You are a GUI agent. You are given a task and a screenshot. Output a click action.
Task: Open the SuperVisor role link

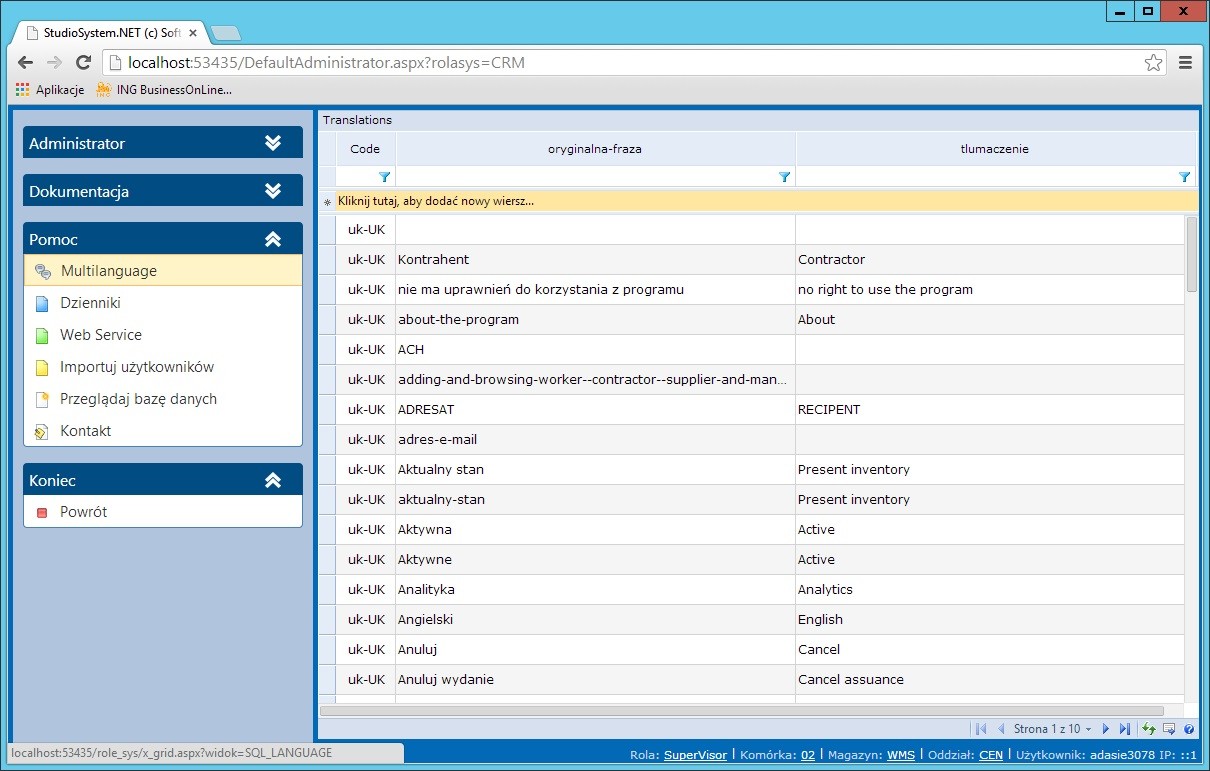point(695,755)
